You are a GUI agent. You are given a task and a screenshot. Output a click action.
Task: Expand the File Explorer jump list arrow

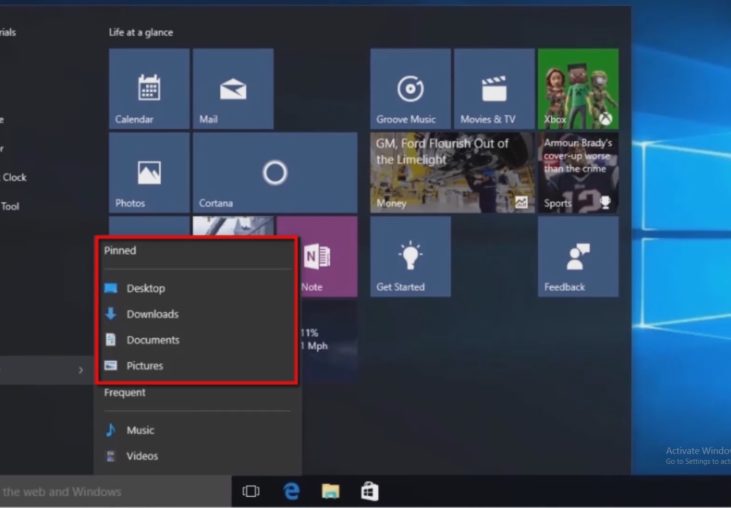pyautogui.click(x=81, y=371)
